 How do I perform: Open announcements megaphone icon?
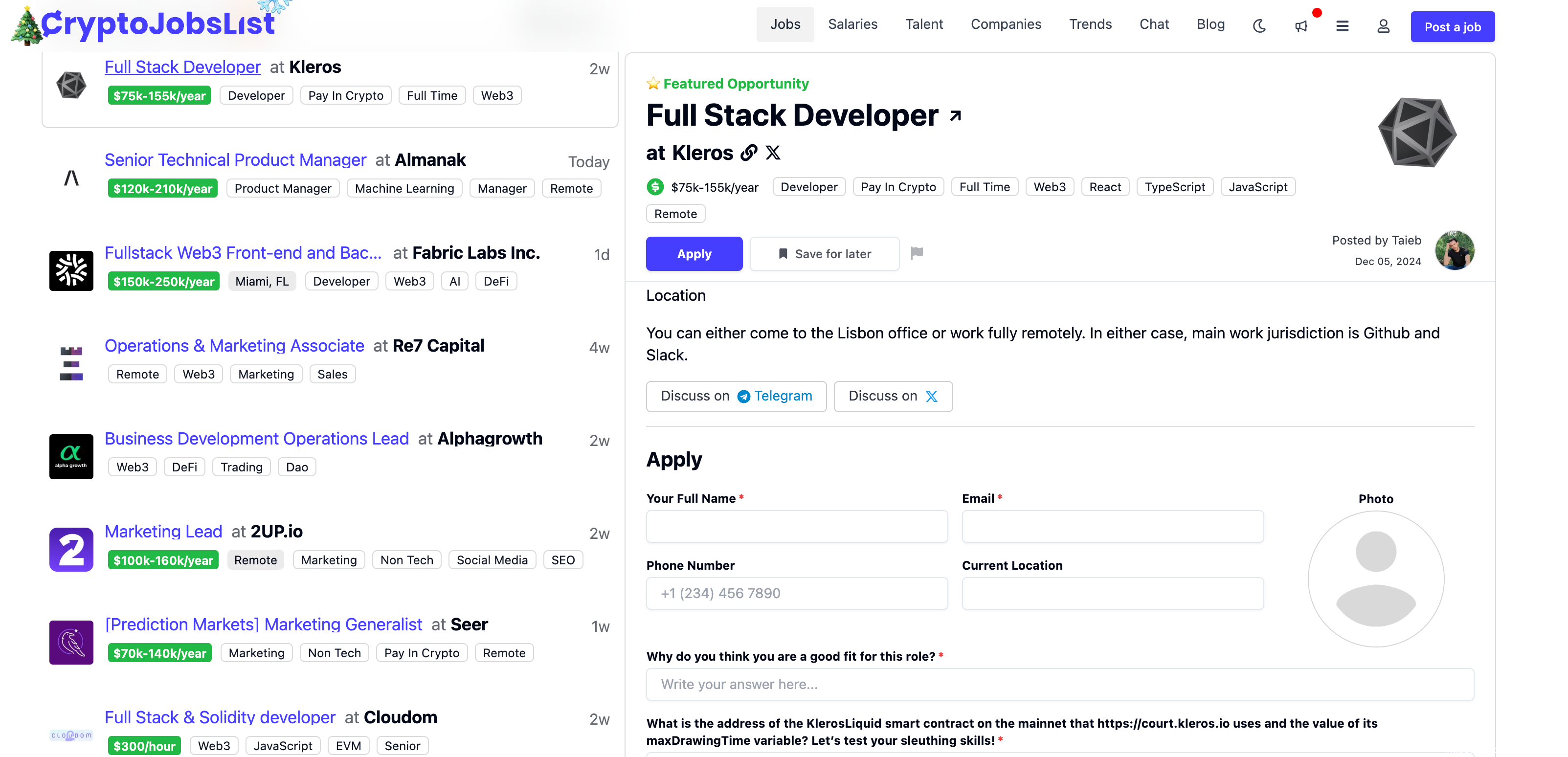(1301, 25)
